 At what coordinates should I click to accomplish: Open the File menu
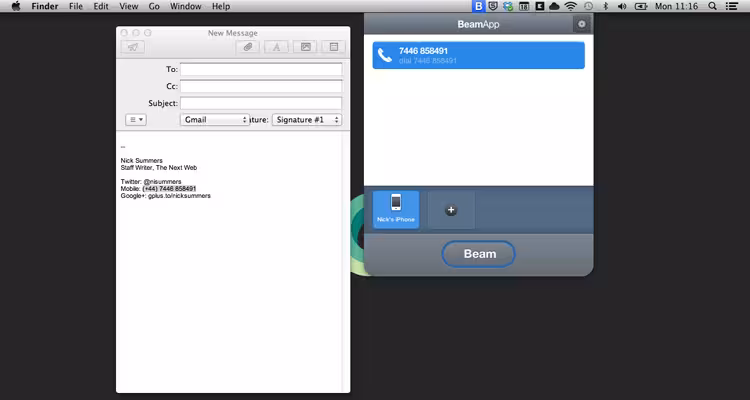click(x=76, y=6)
